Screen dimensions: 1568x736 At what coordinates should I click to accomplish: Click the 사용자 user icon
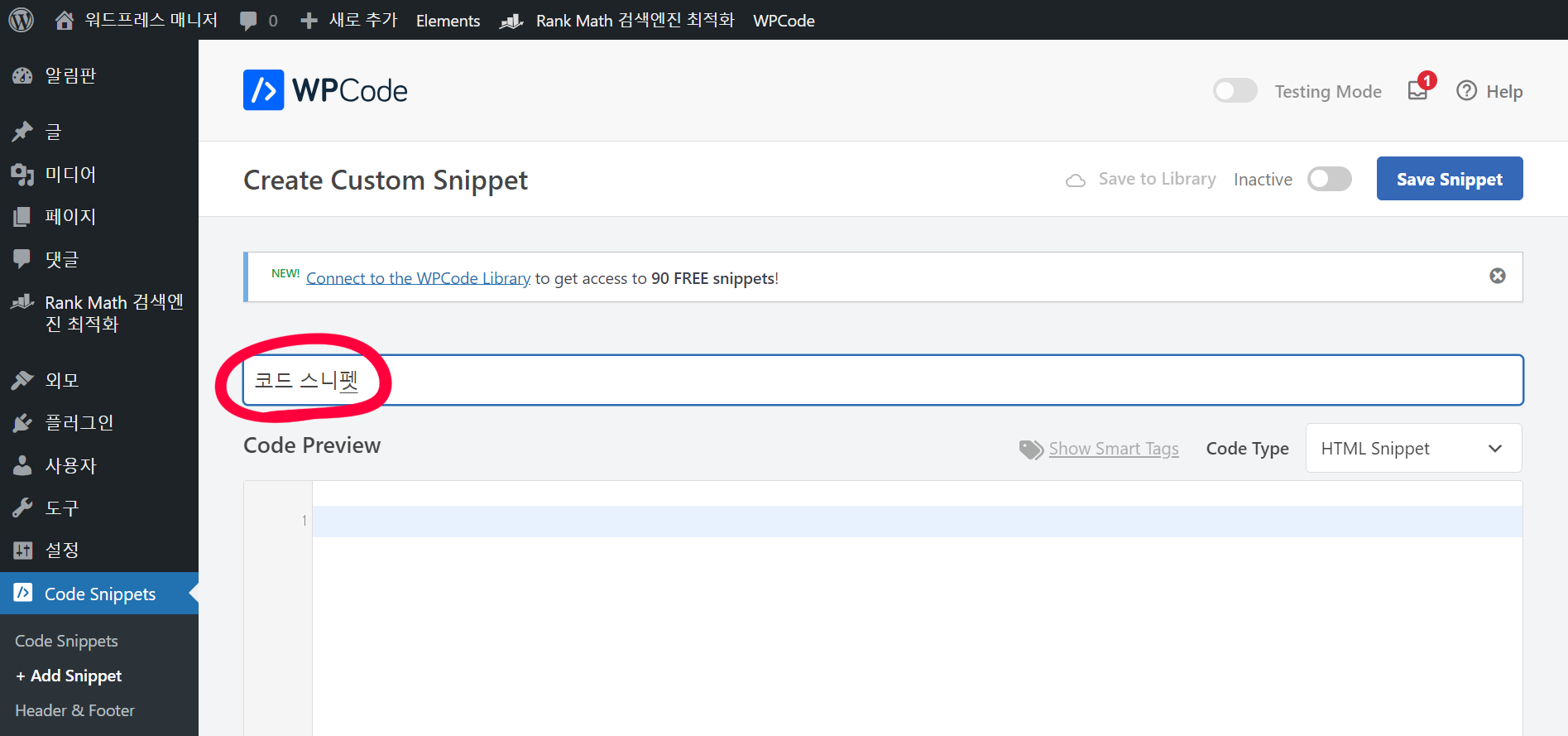coord(22,465)
